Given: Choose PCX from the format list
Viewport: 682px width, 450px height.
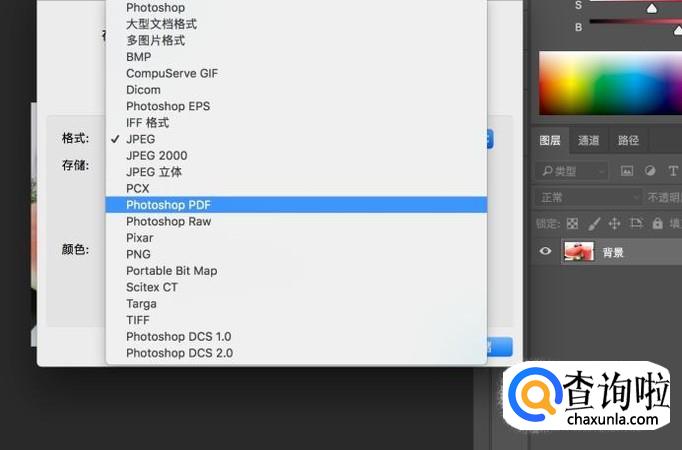Looking at the screenshot, I should pos(296,189).
